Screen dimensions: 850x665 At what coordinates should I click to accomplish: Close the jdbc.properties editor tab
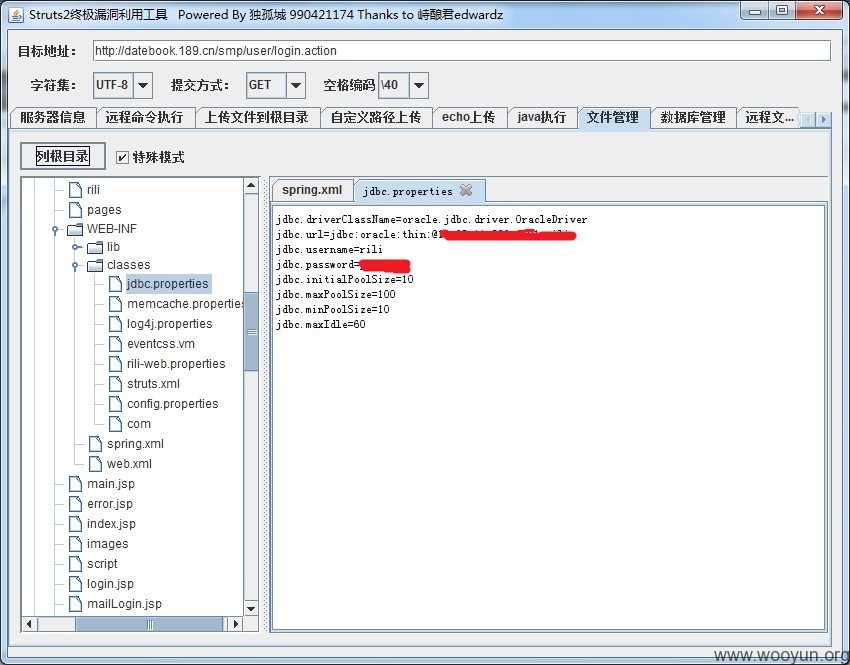466,190
